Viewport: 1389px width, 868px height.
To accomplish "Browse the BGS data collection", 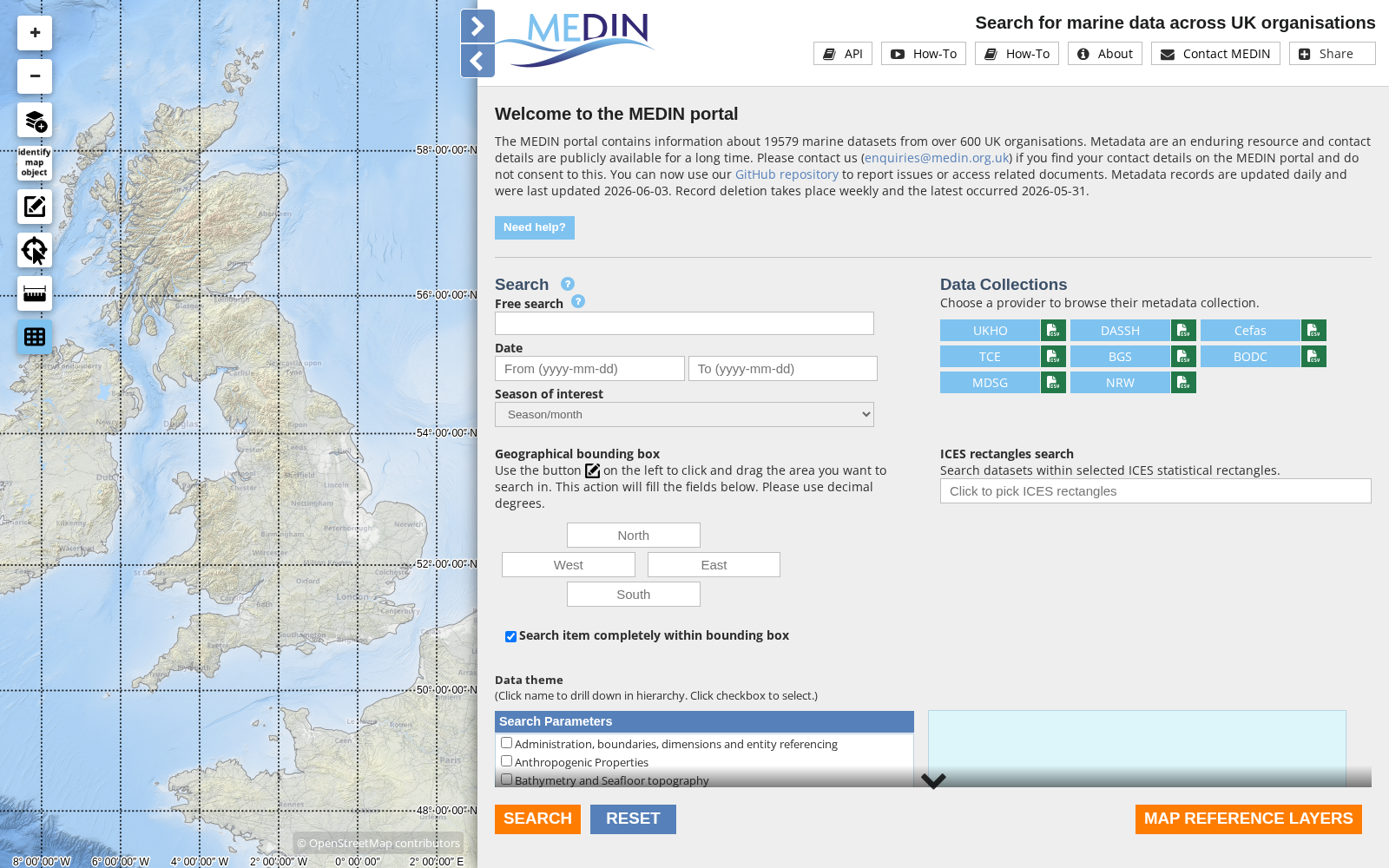I will coord(1120,357).
